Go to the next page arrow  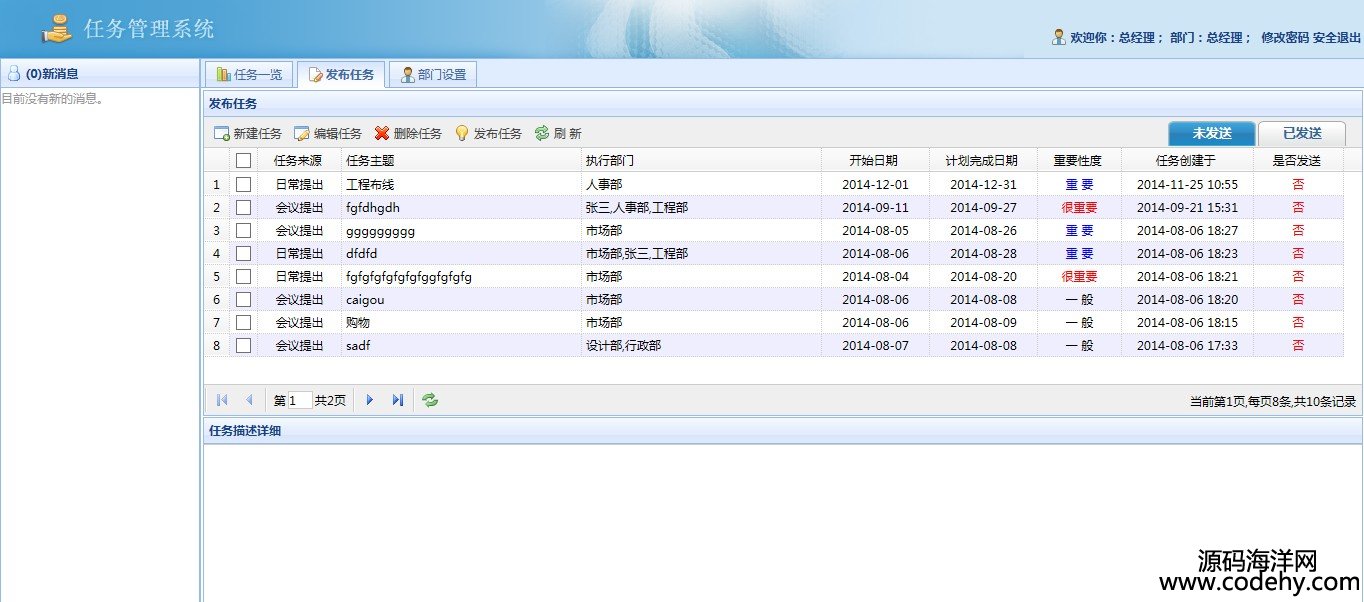pos(369,400)
